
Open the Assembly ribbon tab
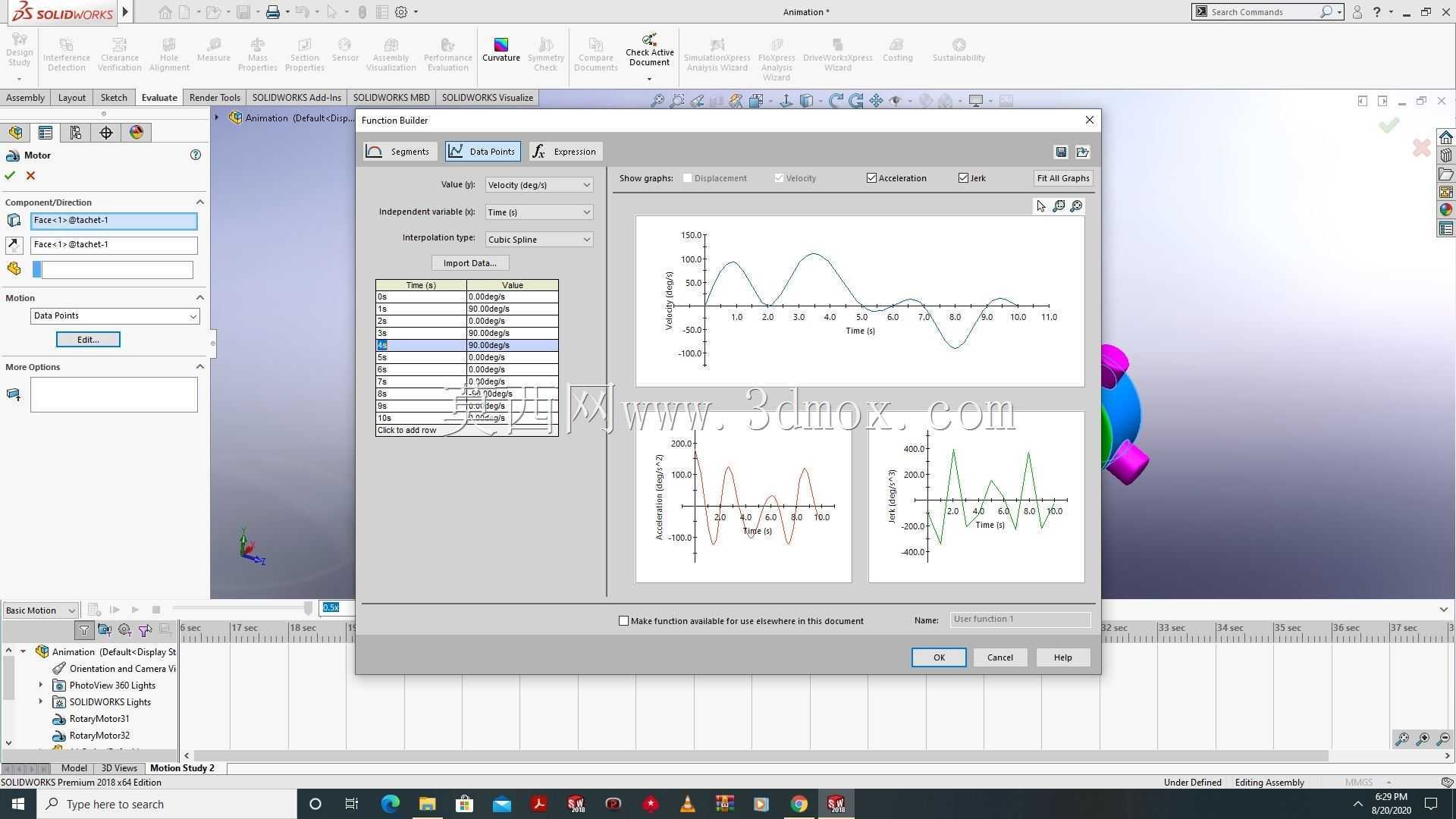tap(25, 98)
